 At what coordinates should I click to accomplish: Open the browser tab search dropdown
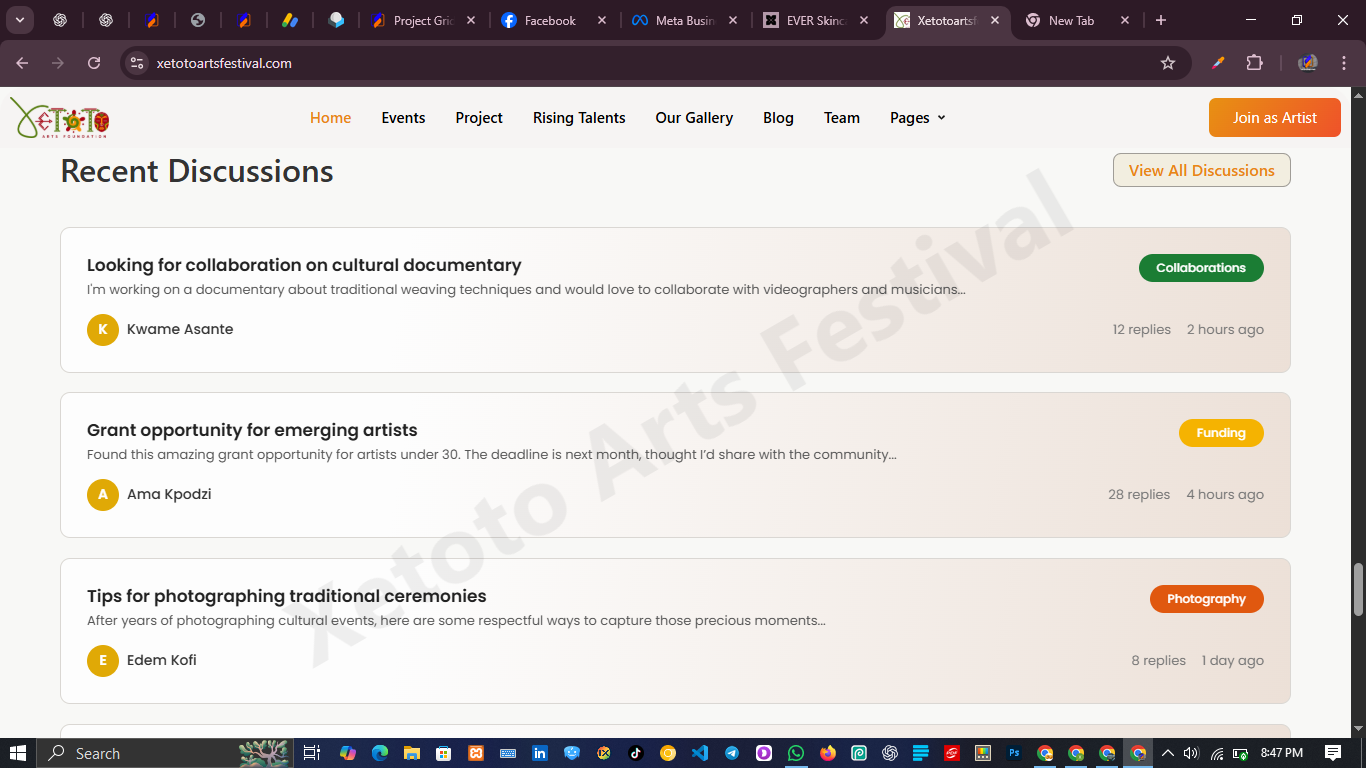click(x=20, y=20)
